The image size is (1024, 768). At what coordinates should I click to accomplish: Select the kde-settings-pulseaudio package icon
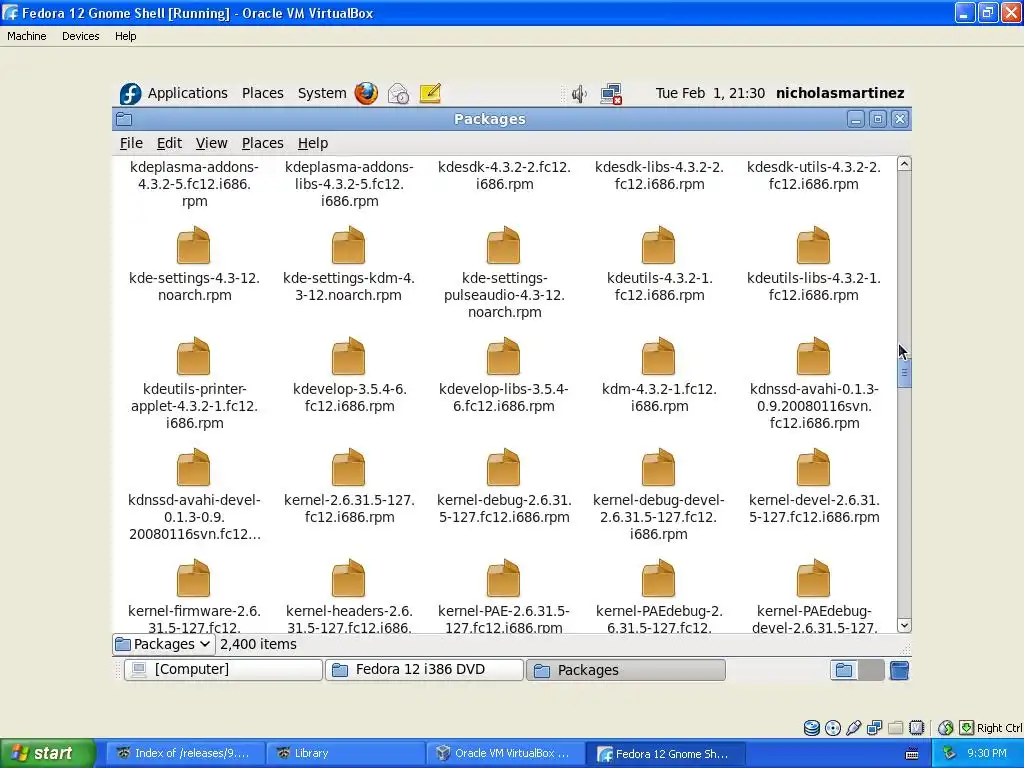[503, 245]
